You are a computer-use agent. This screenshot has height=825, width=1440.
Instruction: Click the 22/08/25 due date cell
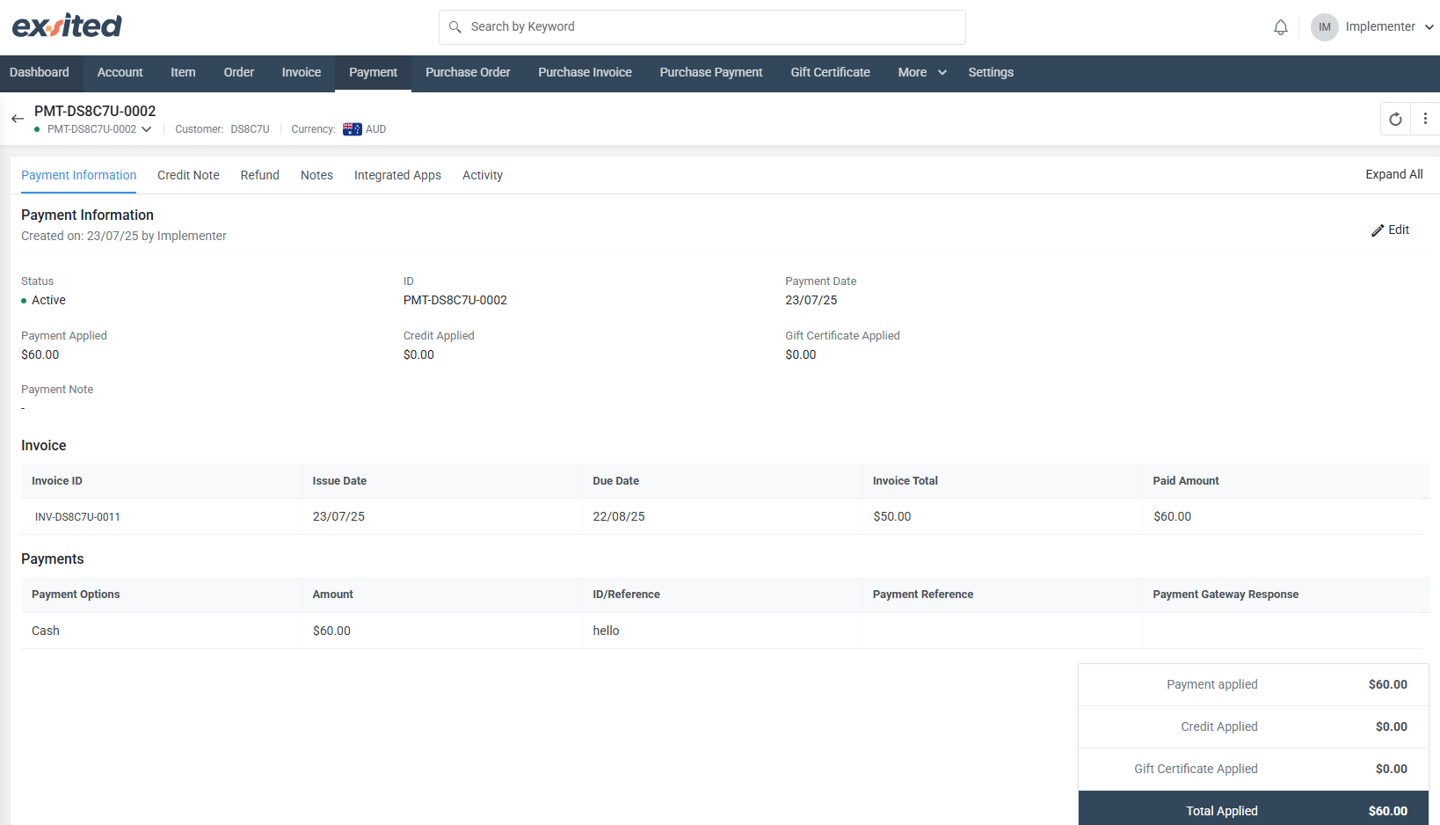click(x=721, y=517)
